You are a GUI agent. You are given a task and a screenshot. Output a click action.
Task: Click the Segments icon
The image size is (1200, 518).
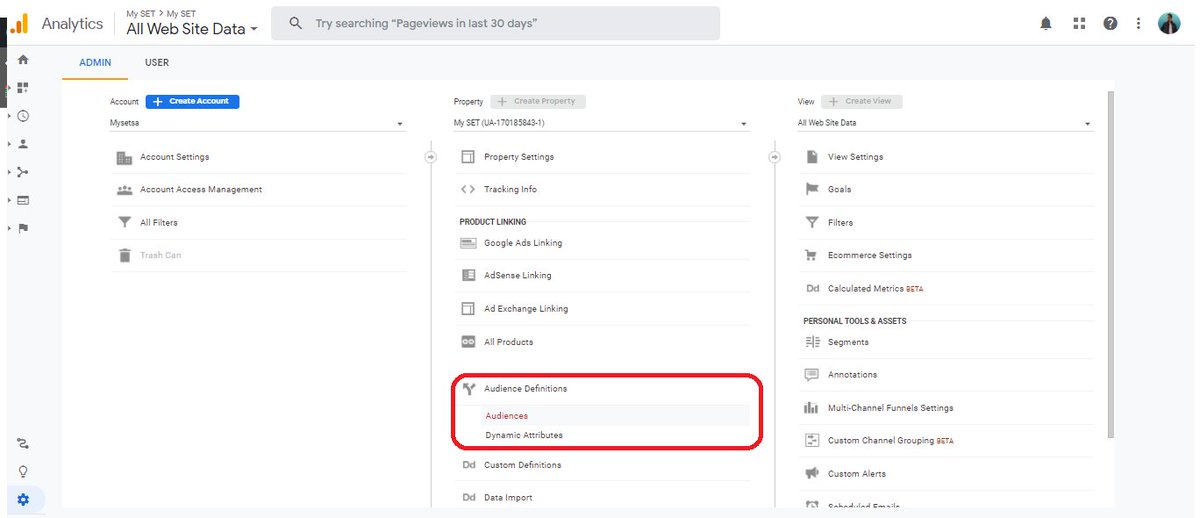point(811,342)
